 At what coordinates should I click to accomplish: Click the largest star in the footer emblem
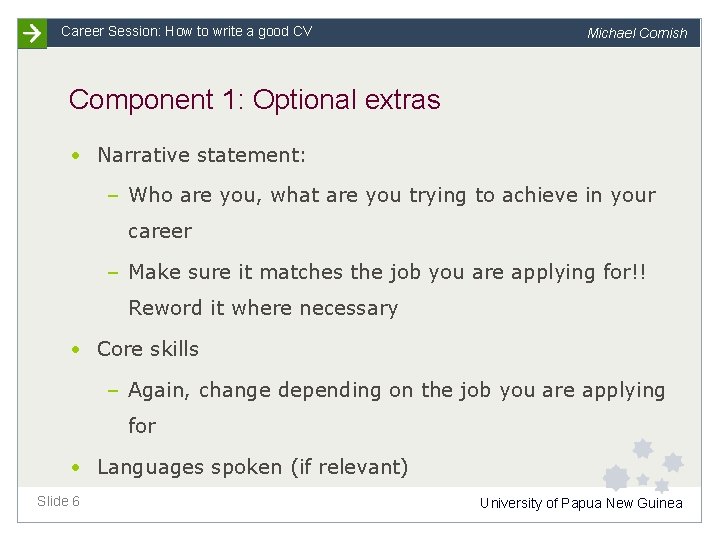tap(617, 478)
